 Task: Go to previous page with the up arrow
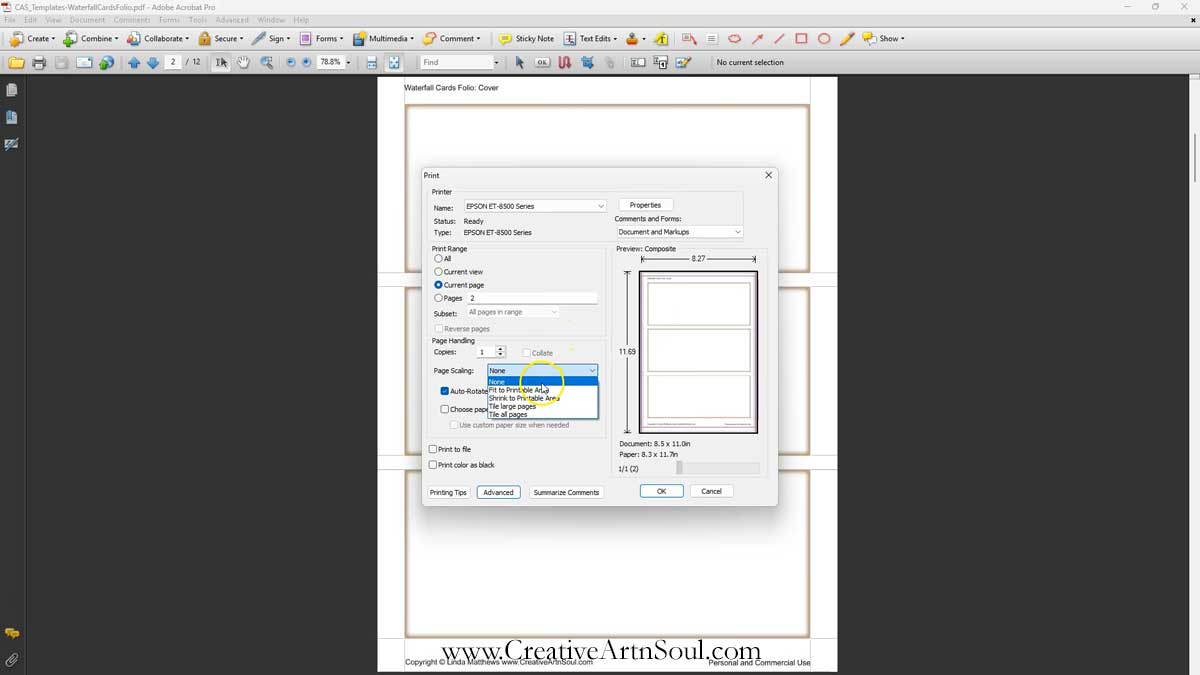tap(134, 62)
